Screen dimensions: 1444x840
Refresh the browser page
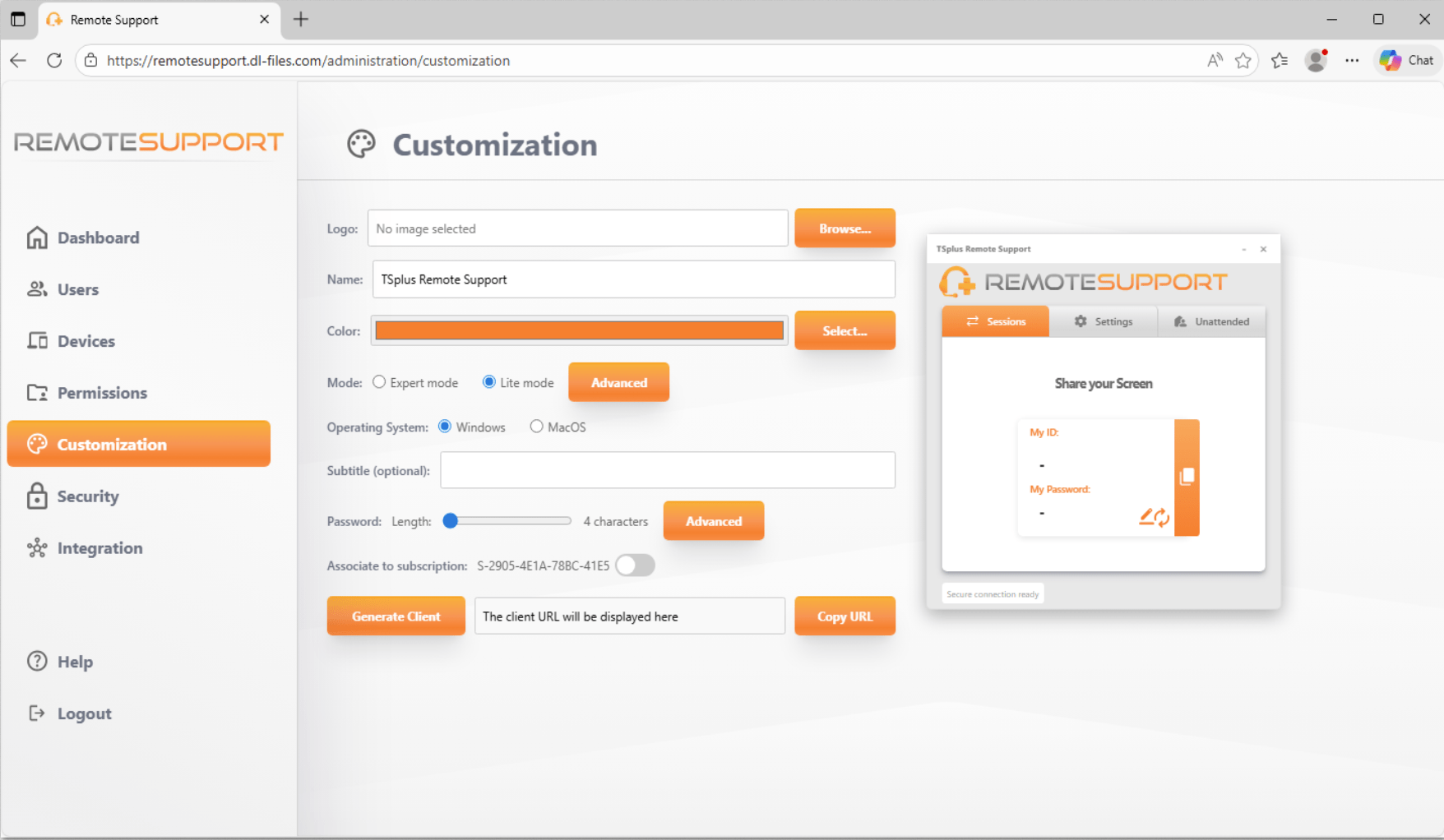coord(54,61)
